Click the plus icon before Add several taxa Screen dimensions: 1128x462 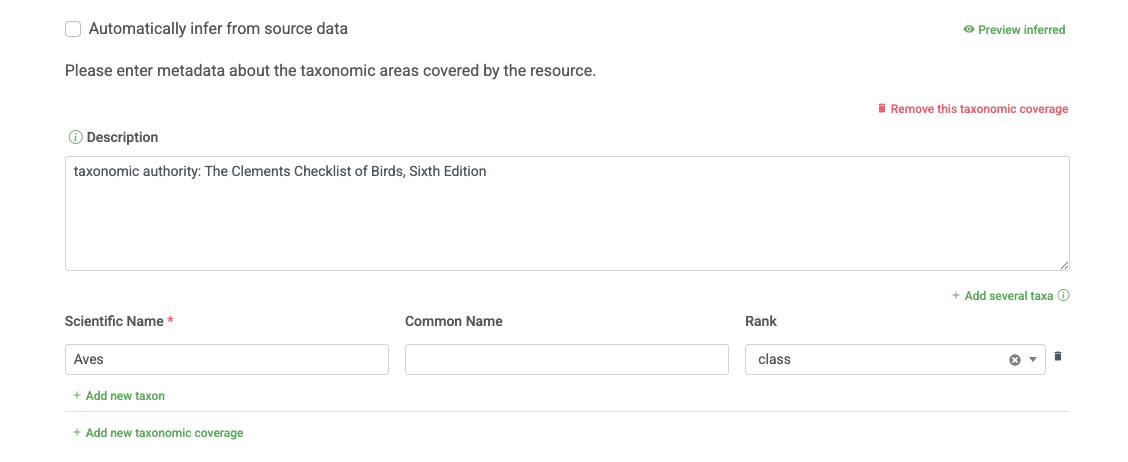956,296
